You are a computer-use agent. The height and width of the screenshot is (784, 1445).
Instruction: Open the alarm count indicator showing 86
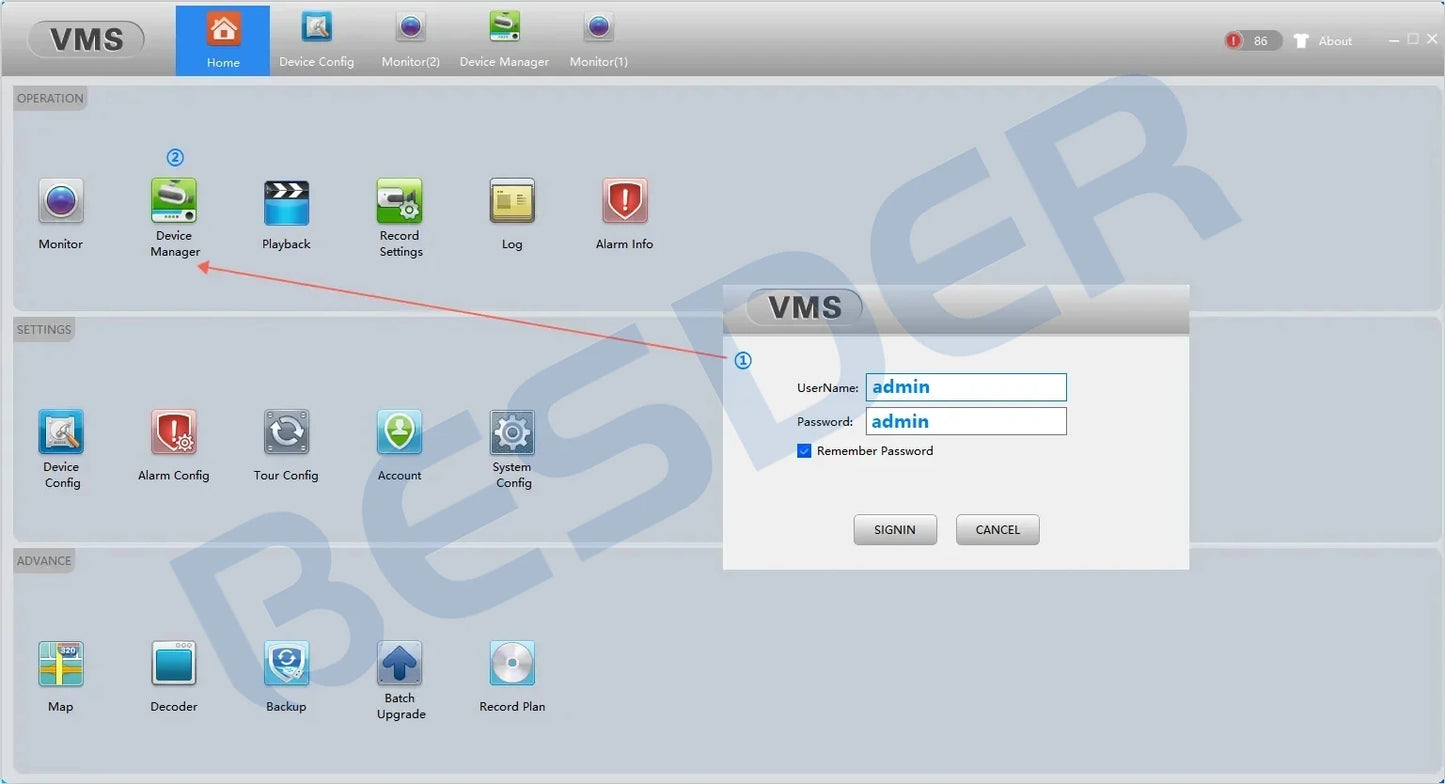1252,41
